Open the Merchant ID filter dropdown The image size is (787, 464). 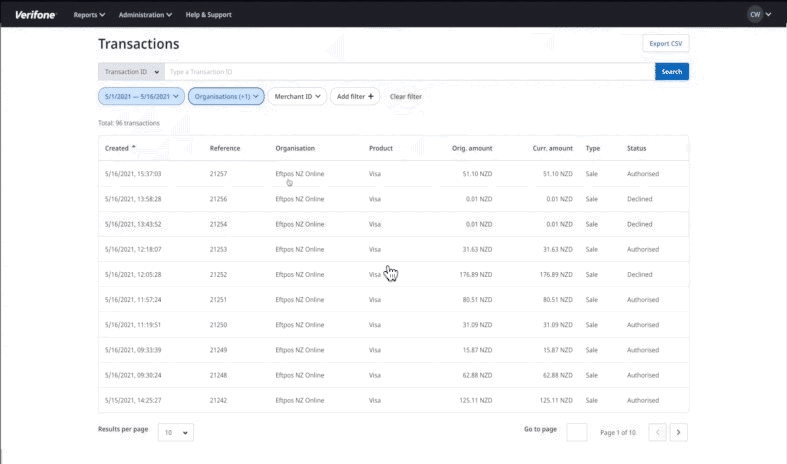[297, 96]
